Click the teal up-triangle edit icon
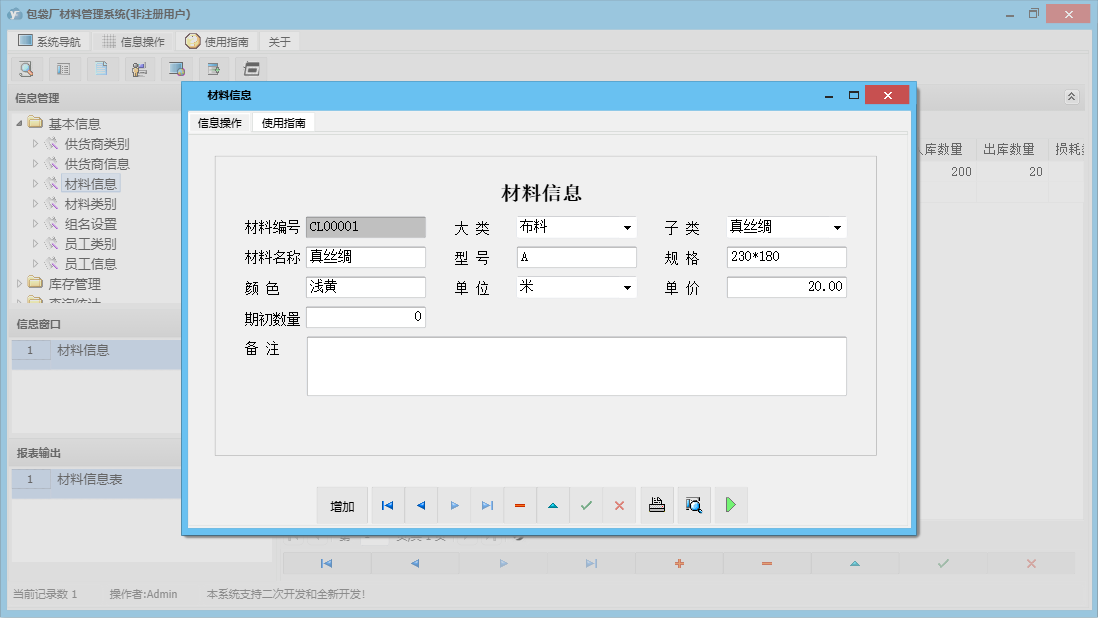The width and height of the screenshot is (1098, 618). click(x=553, y=506)
